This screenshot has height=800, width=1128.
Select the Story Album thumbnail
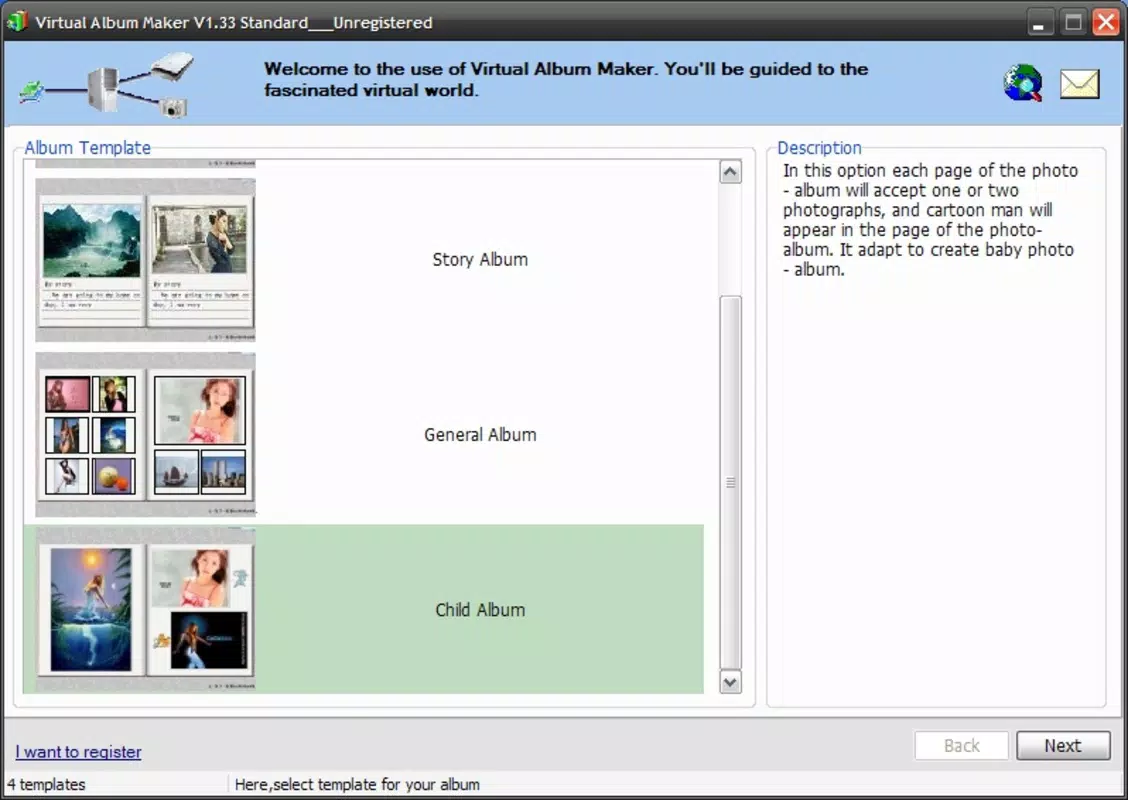tap(145, 260)
